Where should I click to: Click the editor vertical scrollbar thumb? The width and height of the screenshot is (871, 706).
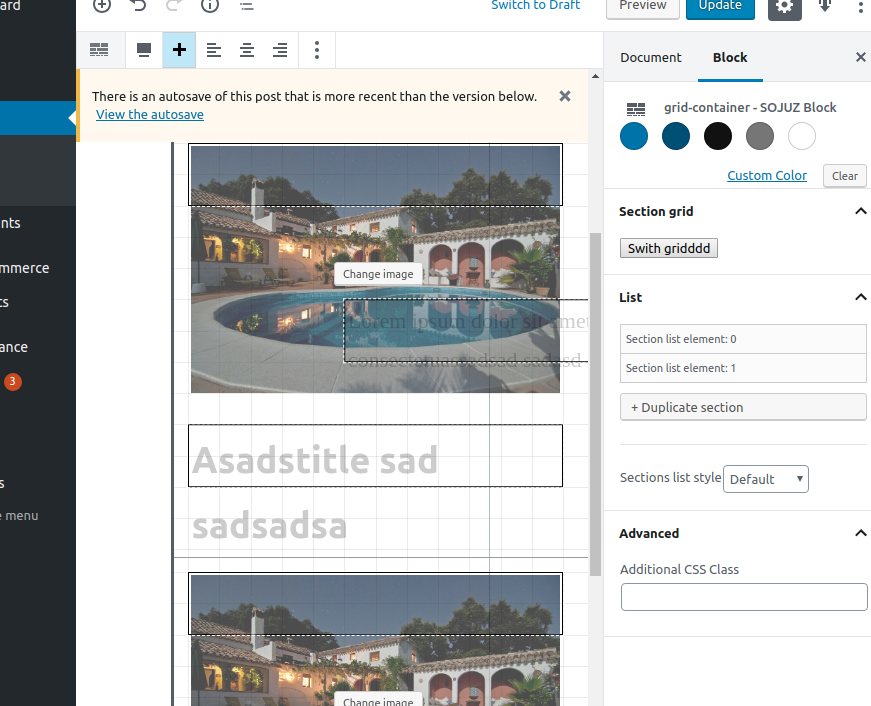tap(595, 404)
